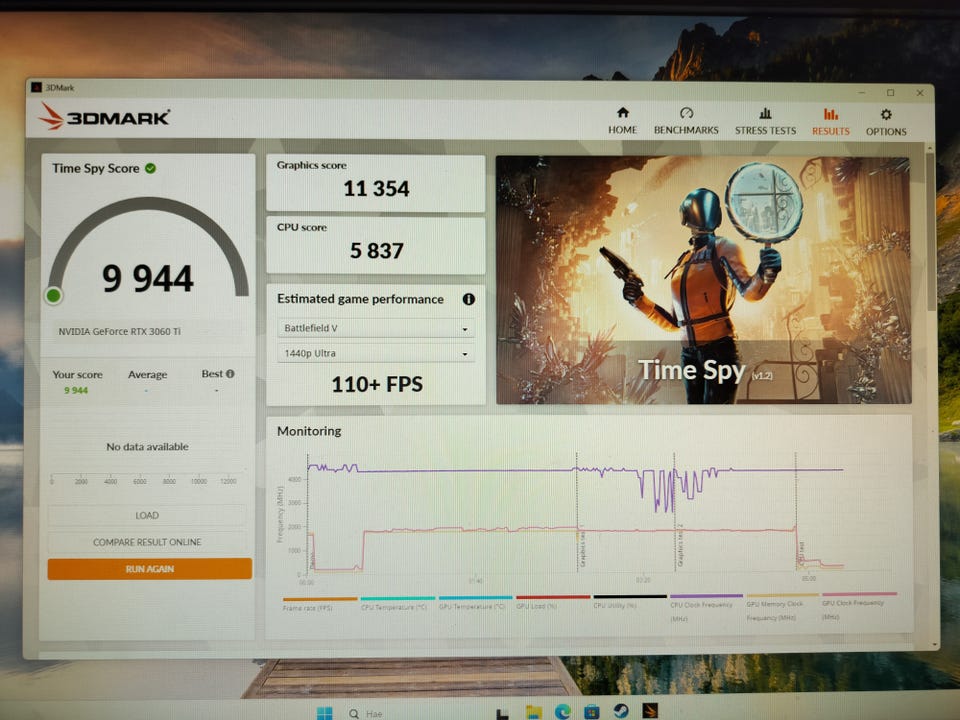Click the 110+ FPS estimate
Viewport: 960px width, 720px height.
click(377, 384)
